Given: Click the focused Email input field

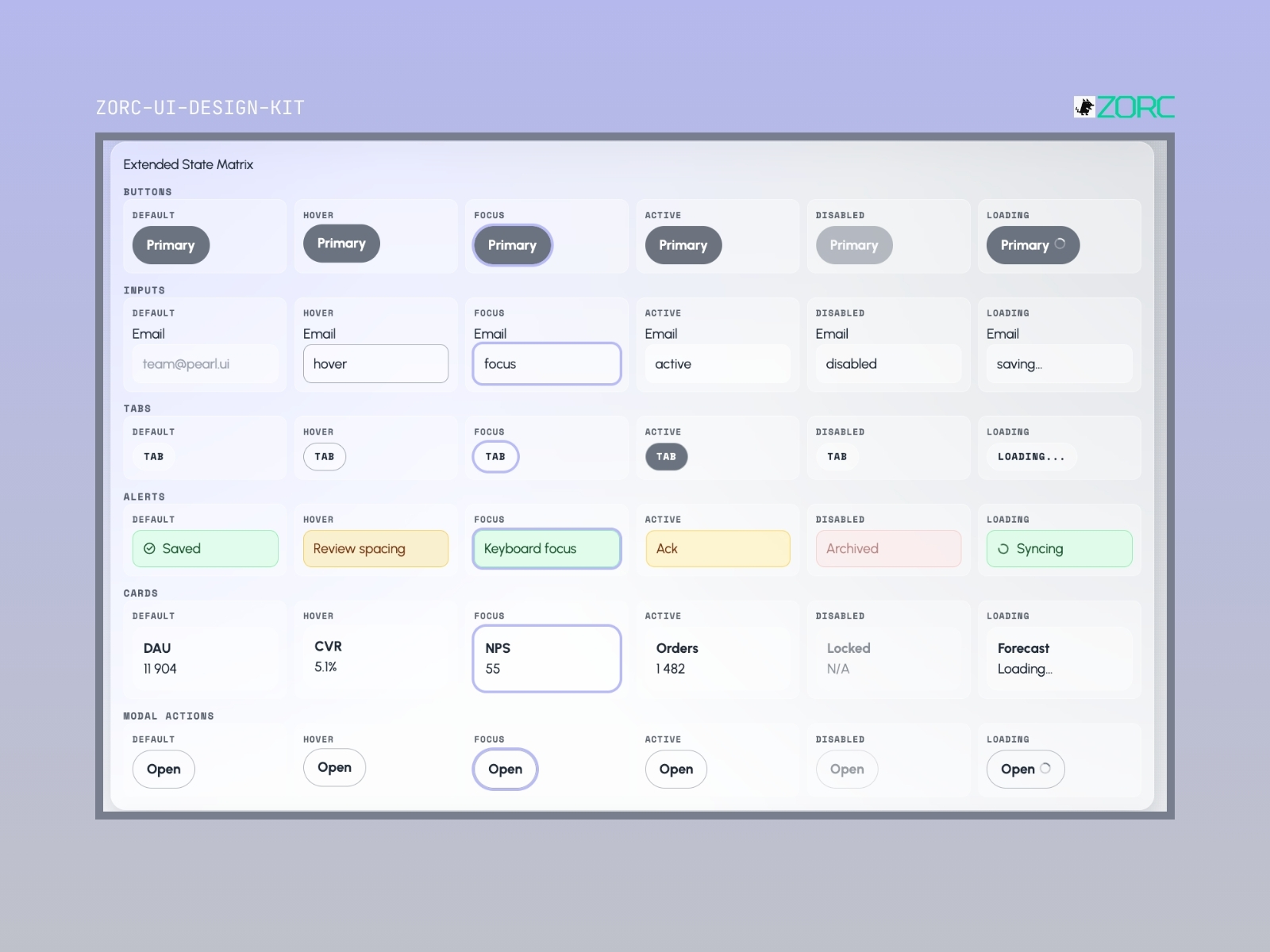Looking at the screenshot, I should pyautogui.click(x=547, y=364).
